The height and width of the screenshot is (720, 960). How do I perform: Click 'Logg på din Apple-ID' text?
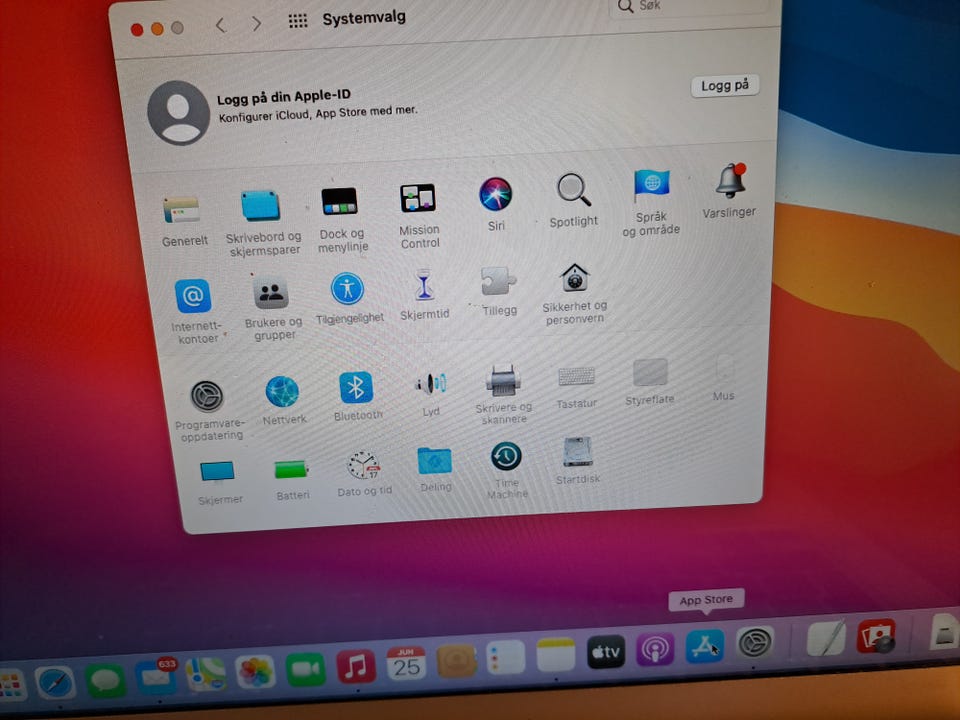point(284,97)
